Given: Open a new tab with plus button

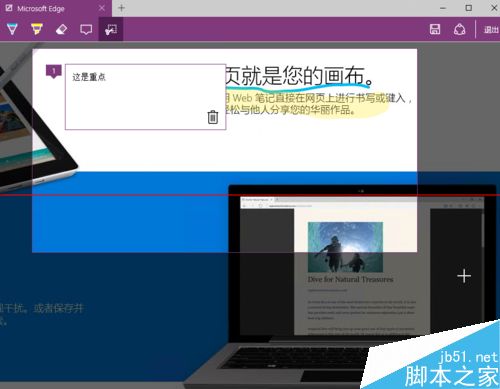Looking at the screenshot, I should pyautogui.click(x=121, y=8).
